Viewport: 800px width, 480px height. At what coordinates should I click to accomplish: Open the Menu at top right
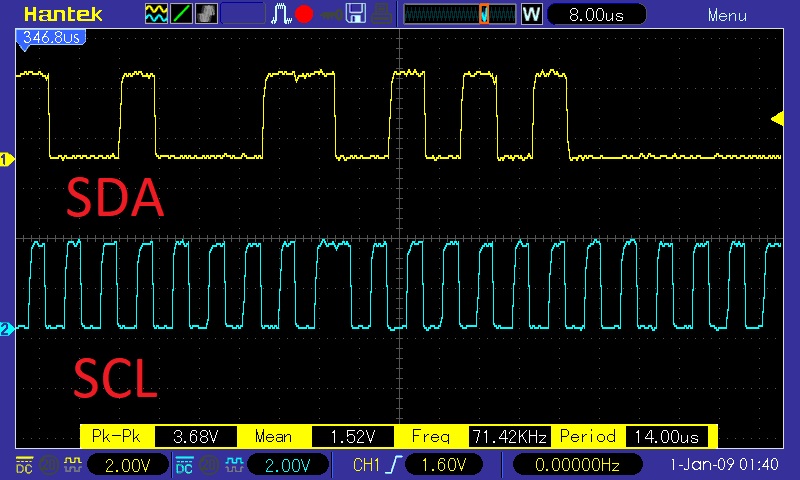point(727,15)
